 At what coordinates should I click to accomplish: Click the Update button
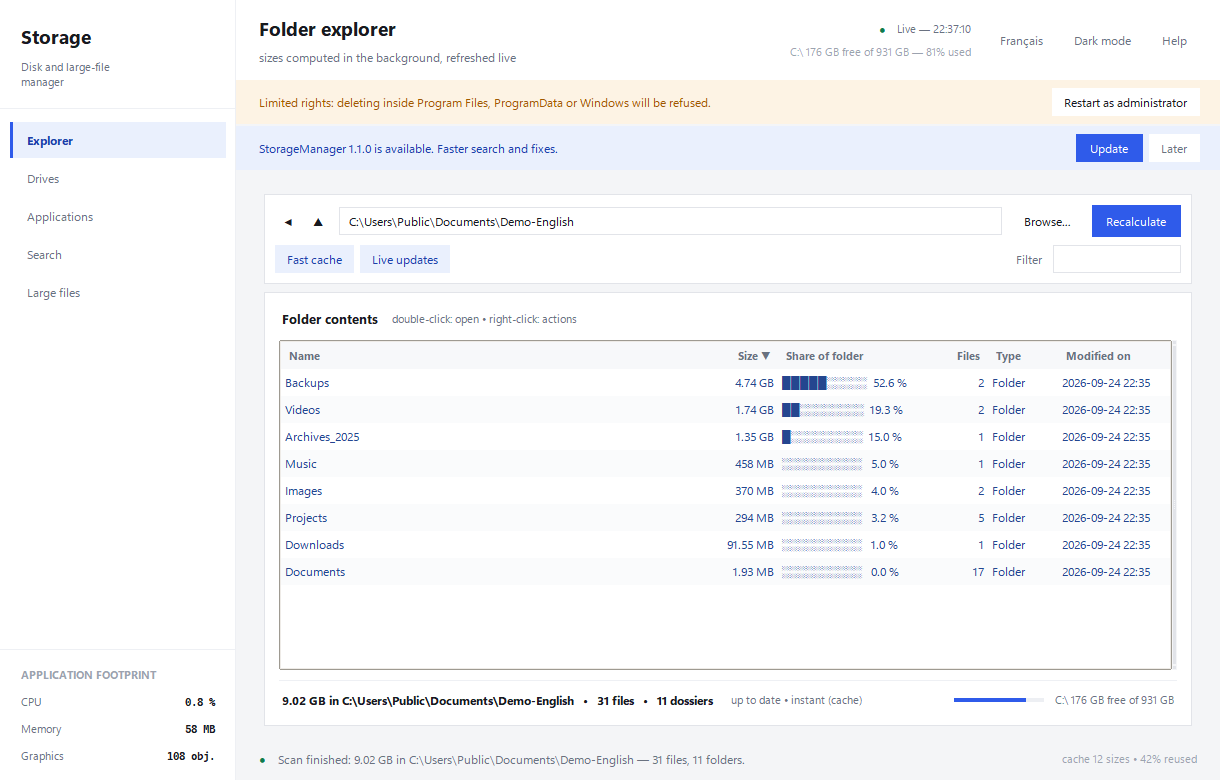point(1109,149)
